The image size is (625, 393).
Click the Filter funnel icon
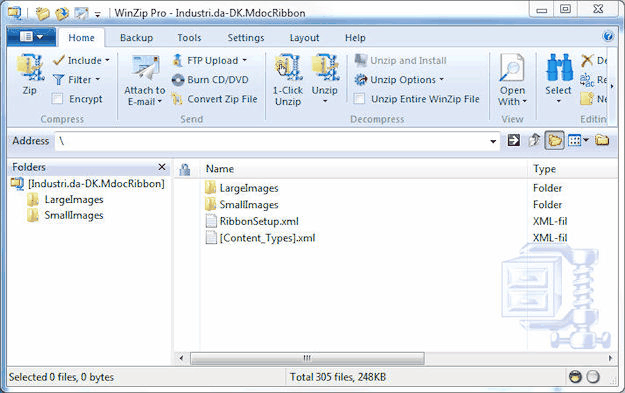point(59,80)
